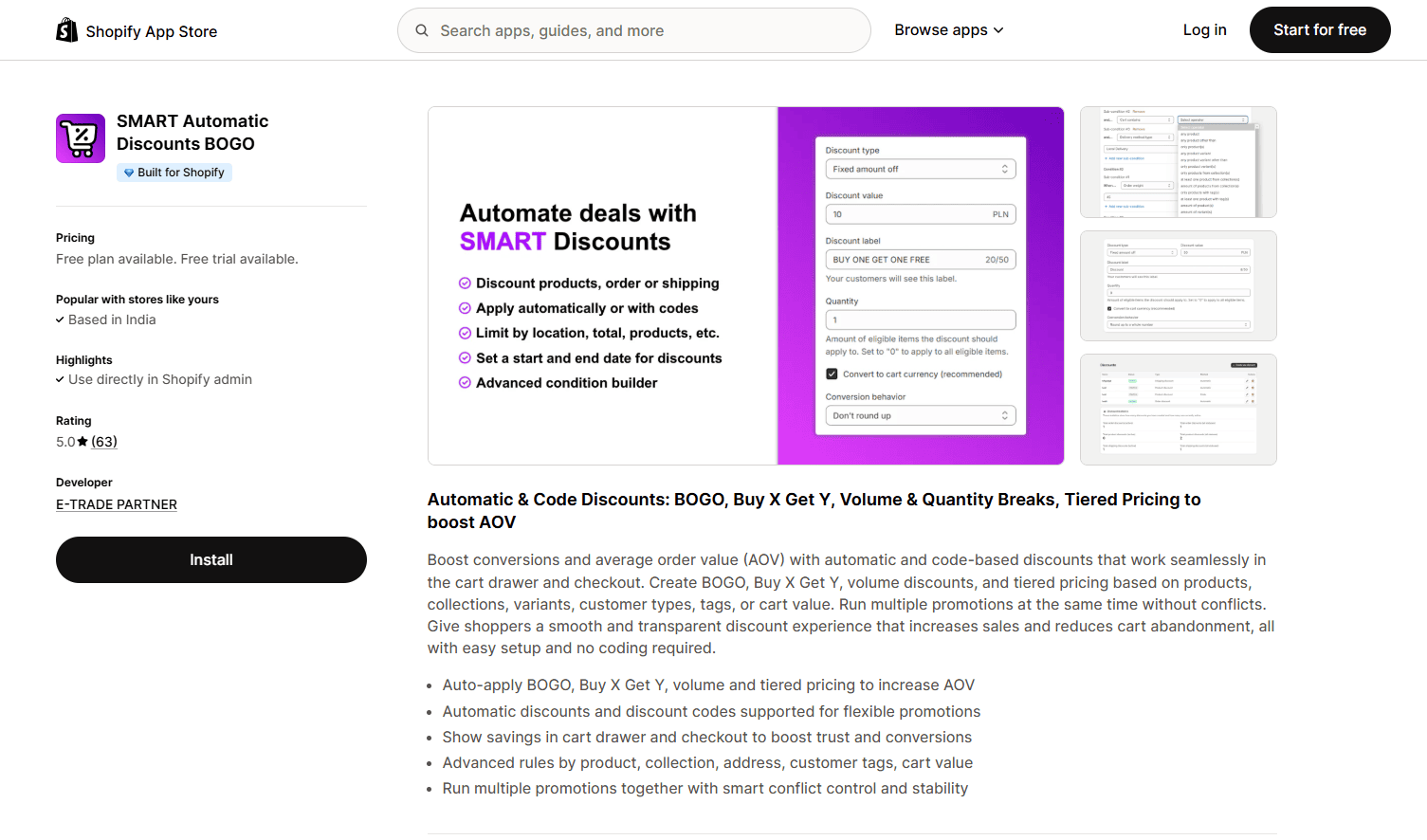Screen dimensions: 1427x840
Task: Open the second thumbnail showing discount form
Action: 1179,285
